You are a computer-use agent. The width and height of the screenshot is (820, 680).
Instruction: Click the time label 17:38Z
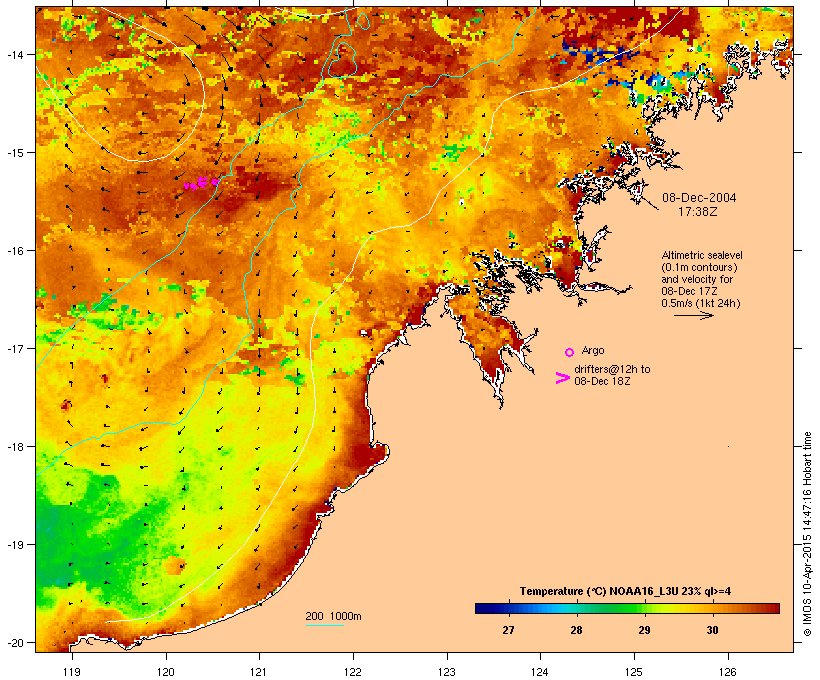coord(698,212)
